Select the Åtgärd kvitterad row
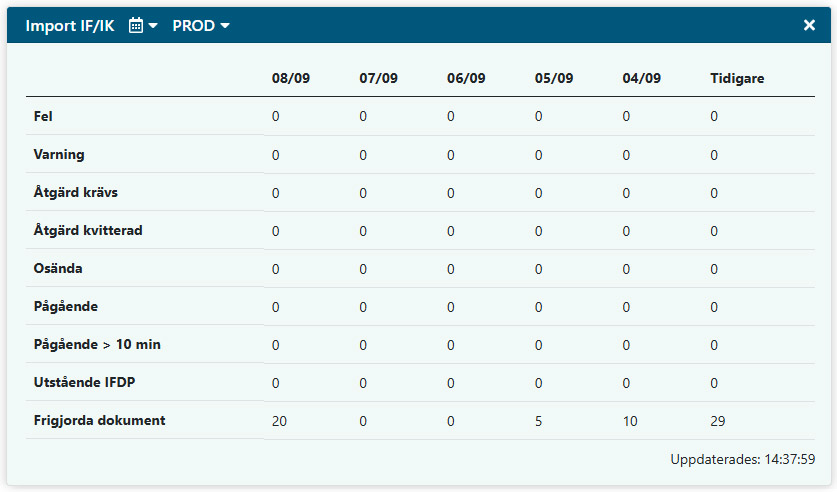The image size is (837, 492). [88, 231]
